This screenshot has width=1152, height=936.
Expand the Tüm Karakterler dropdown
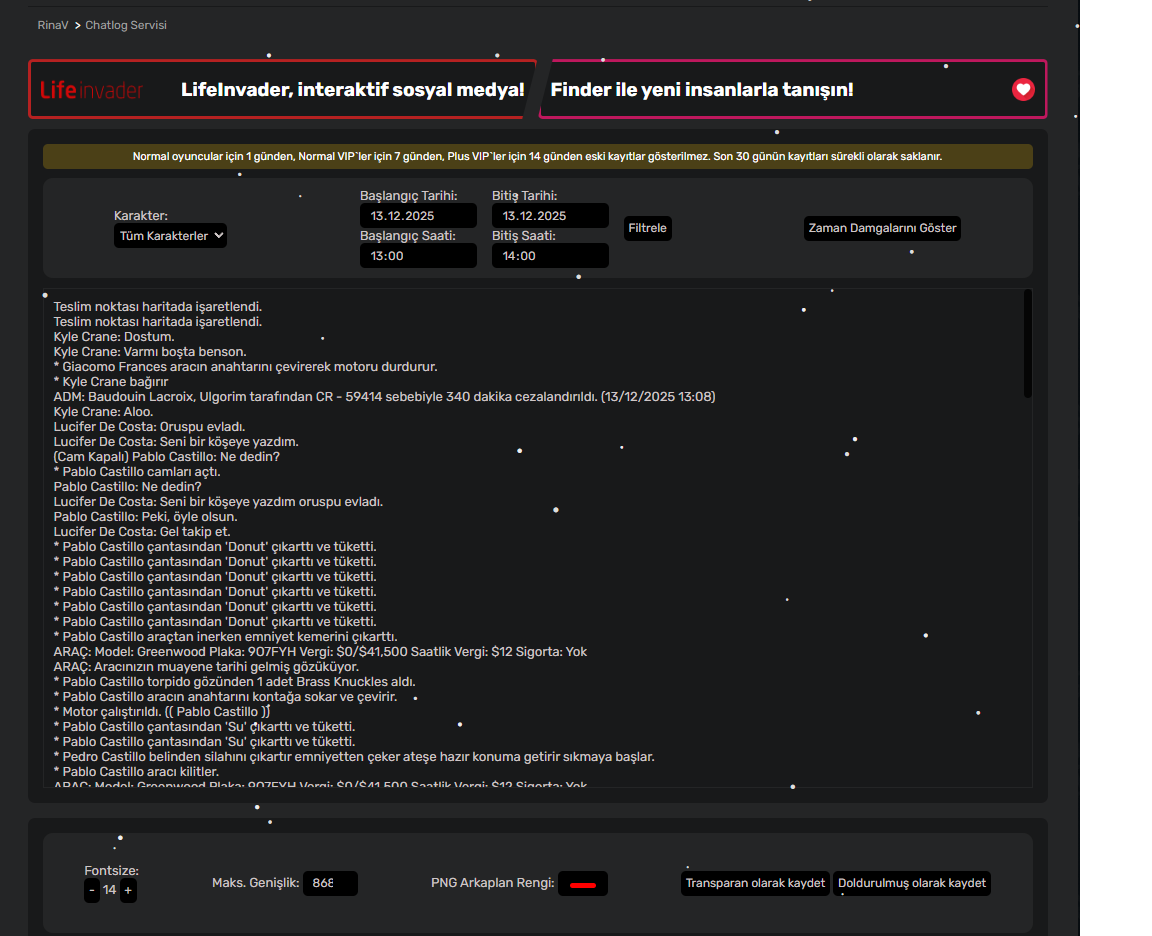click(170, 236)
